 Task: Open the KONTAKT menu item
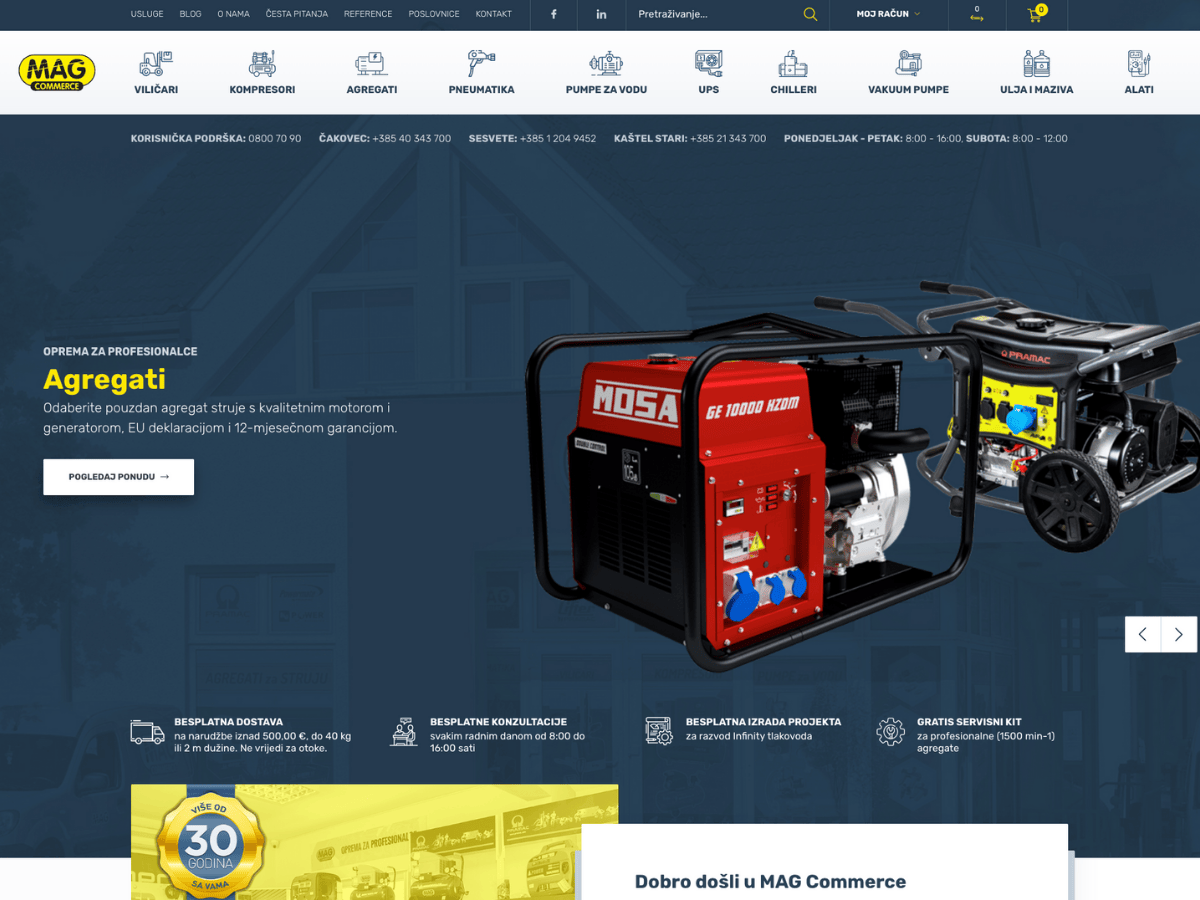tap(493, 14)
